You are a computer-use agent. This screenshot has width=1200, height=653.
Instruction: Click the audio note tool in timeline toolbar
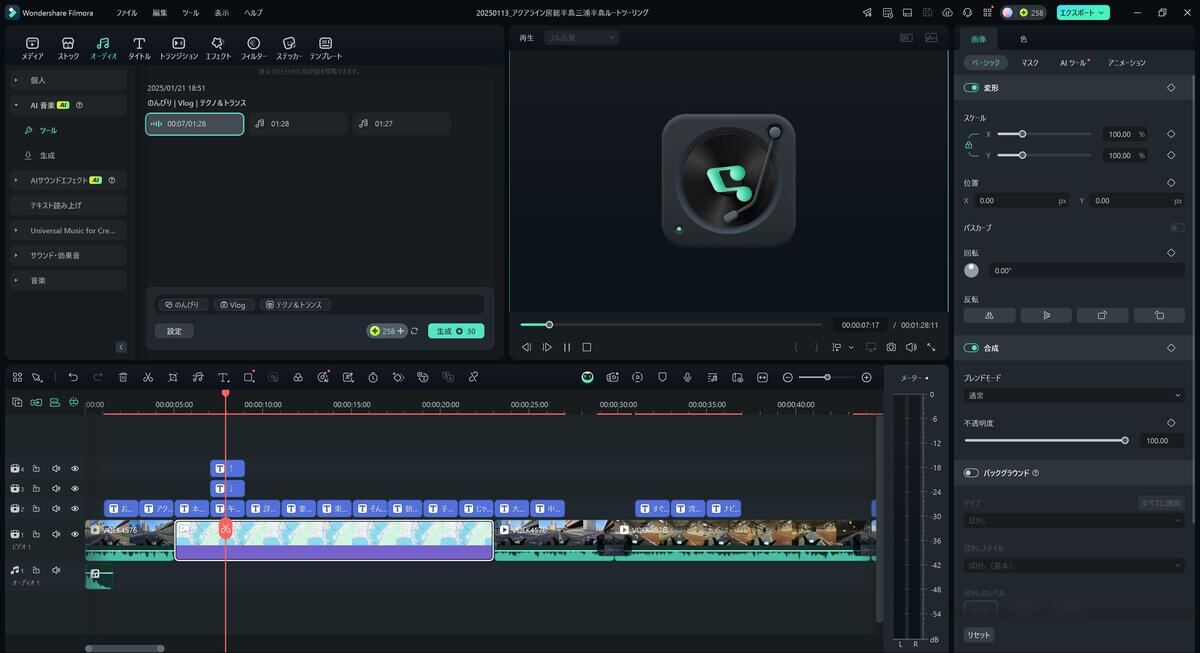point(198,377)
